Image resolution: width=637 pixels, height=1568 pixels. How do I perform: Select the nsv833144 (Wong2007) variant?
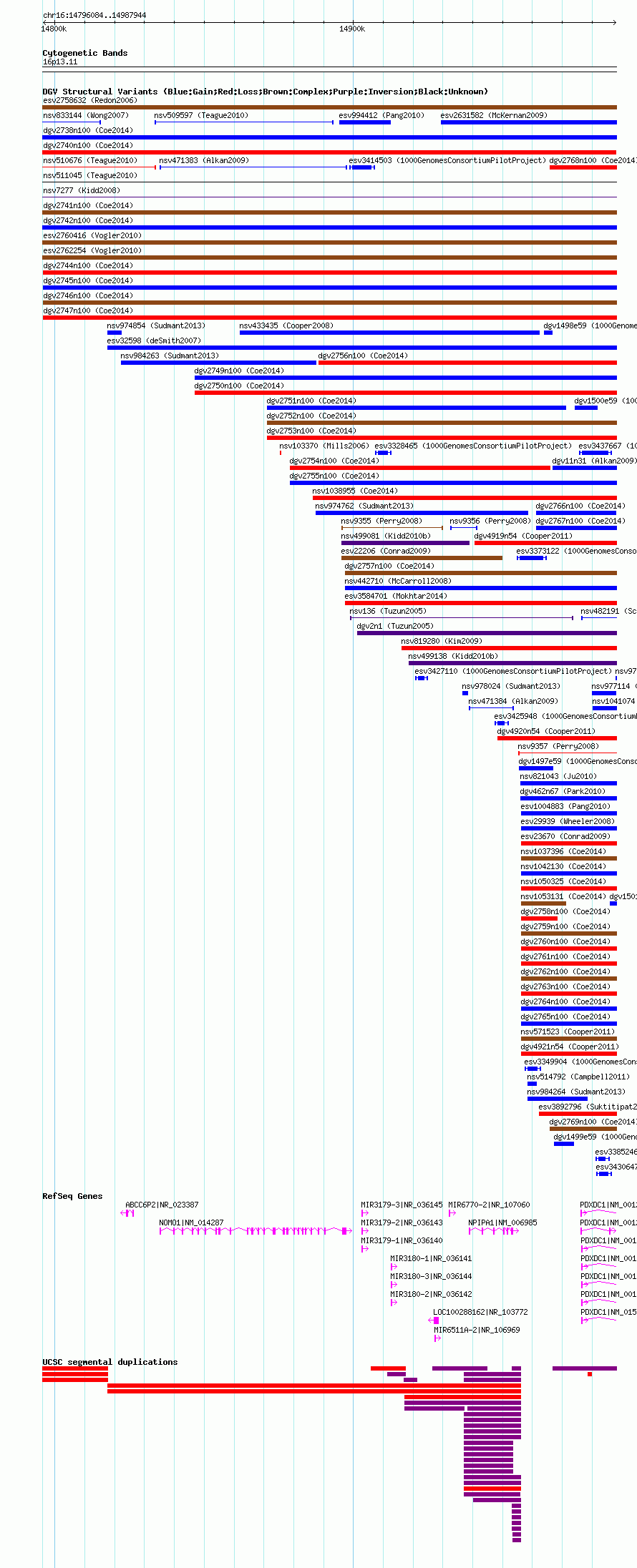72,122
